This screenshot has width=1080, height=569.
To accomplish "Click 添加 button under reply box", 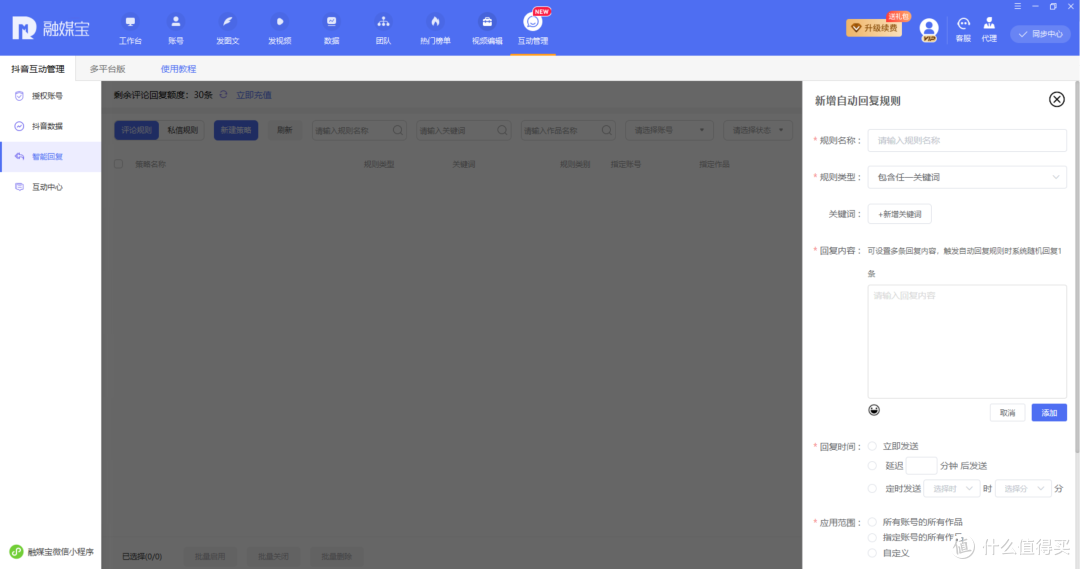I will 1049,413.
